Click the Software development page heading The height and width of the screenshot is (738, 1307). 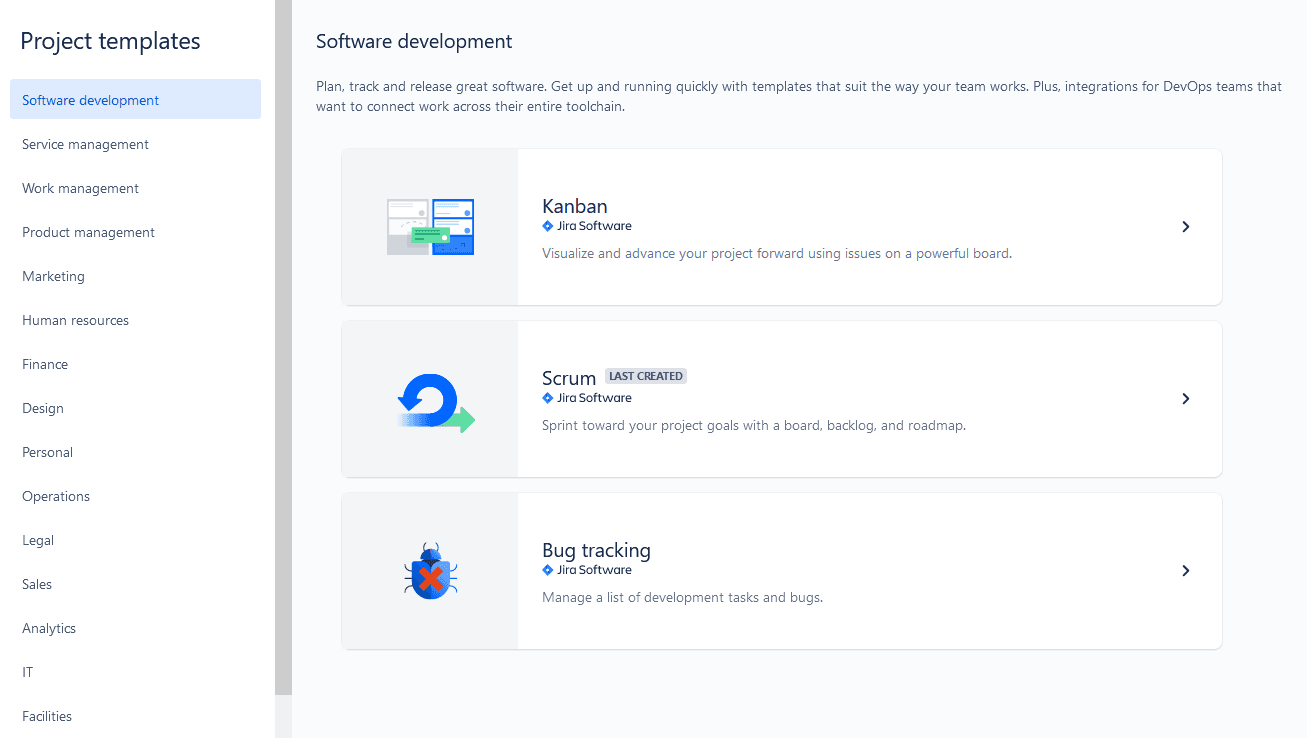[x=414, y=41]
